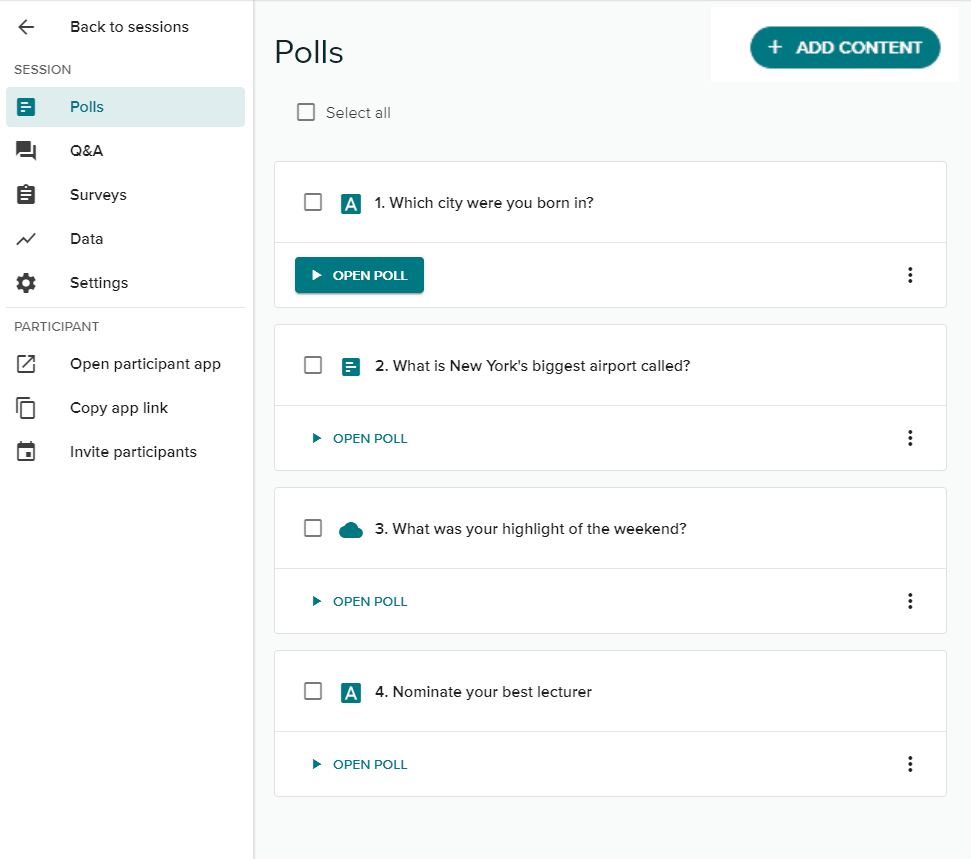Click the ADD CONTENT button
Viewport: 971px width, 859px height.
click(x=845, y=48)
